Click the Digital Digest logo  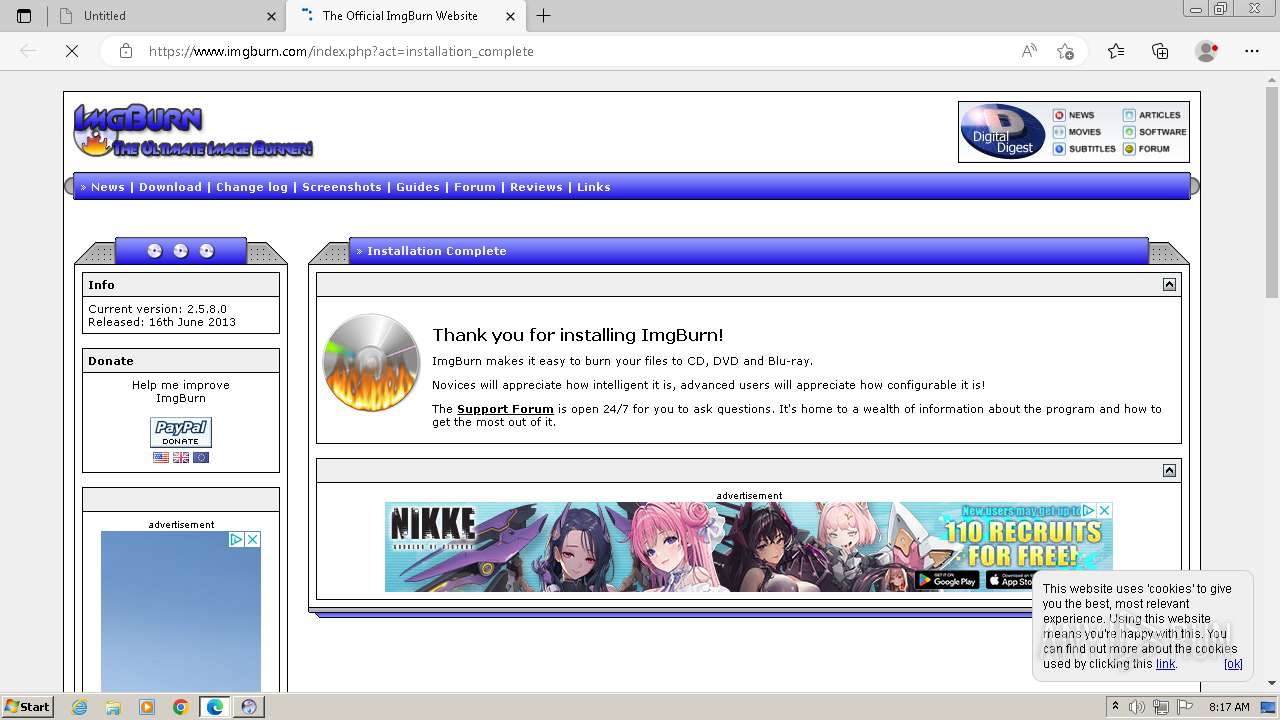click(1003, 131)
